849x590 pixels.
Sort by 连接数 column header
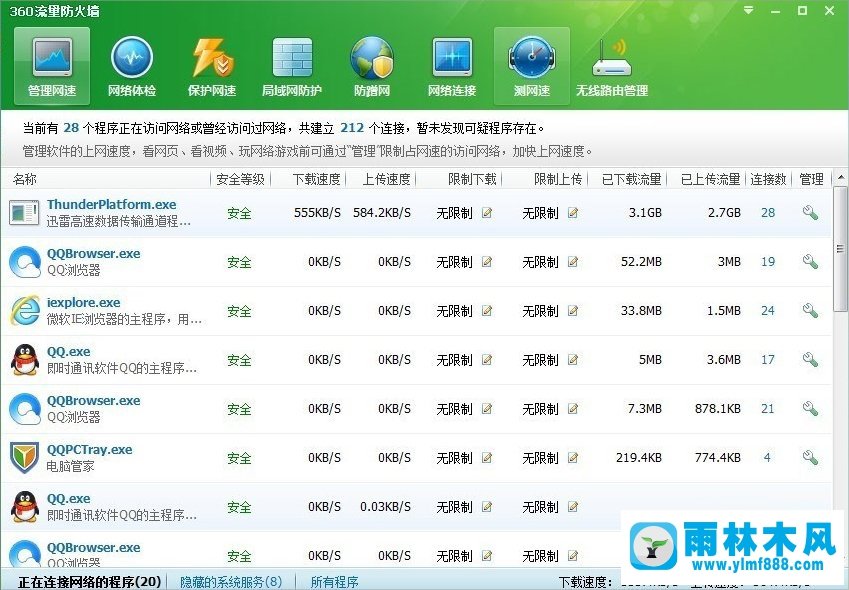[x=768, y=179]
